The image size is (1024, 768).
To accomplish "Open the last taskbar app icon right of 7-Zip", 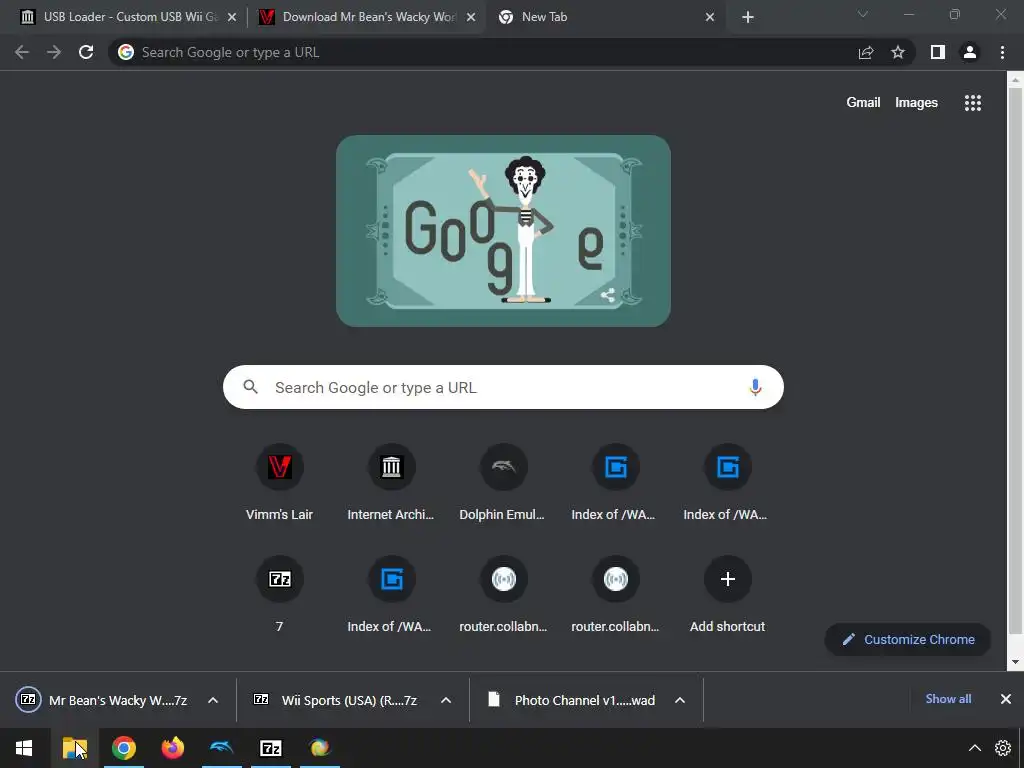I will [x=320, y=748].
